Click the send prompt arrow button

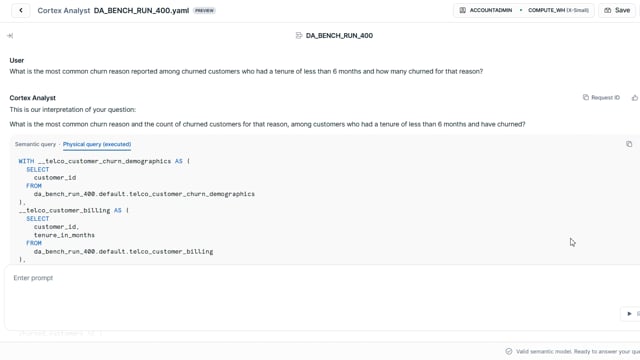pos(630,313)
